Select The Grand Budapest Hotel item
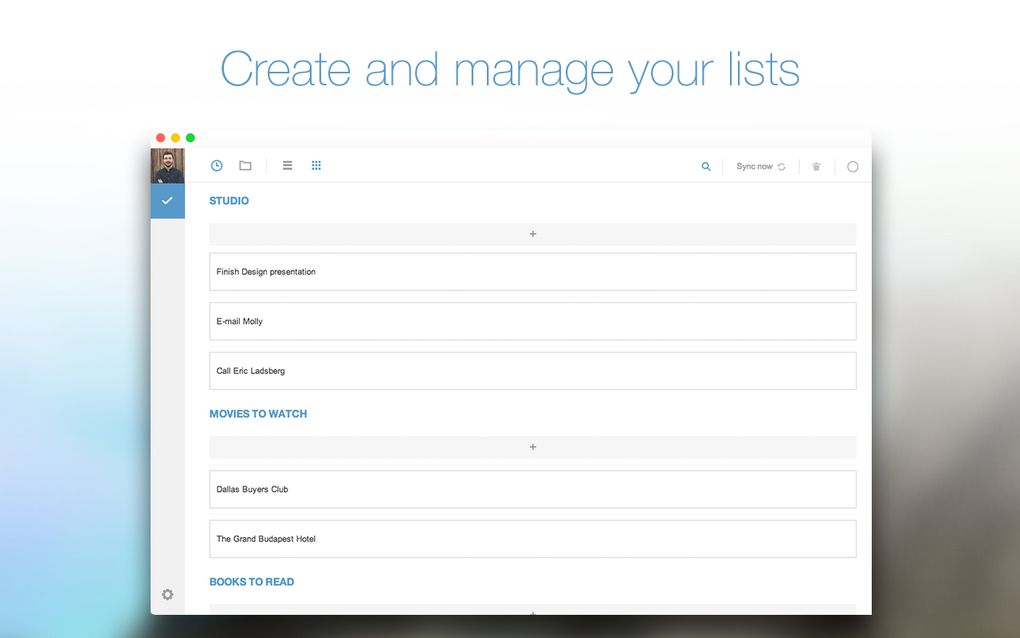1020x638 pixels. (532, 539)
